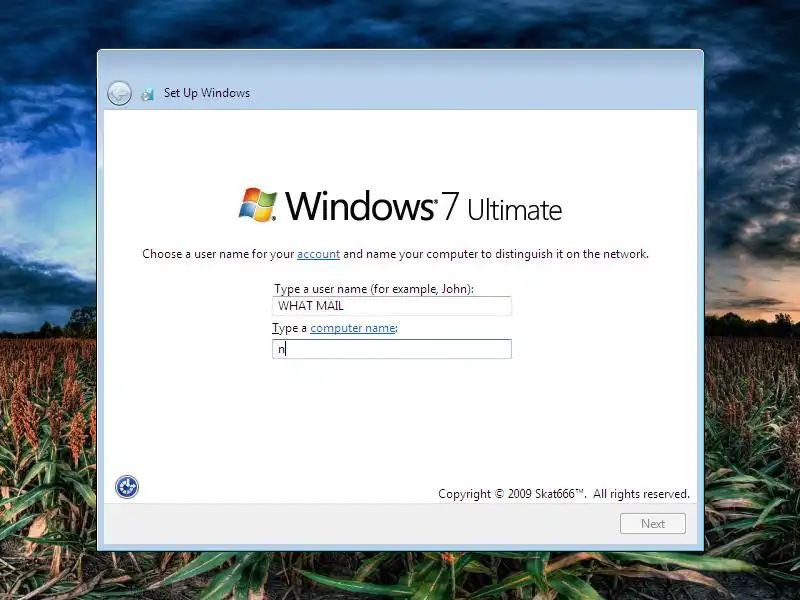Click the Set Up Windows title text
Screen dimensions: 800x600
tap(207, 93)
